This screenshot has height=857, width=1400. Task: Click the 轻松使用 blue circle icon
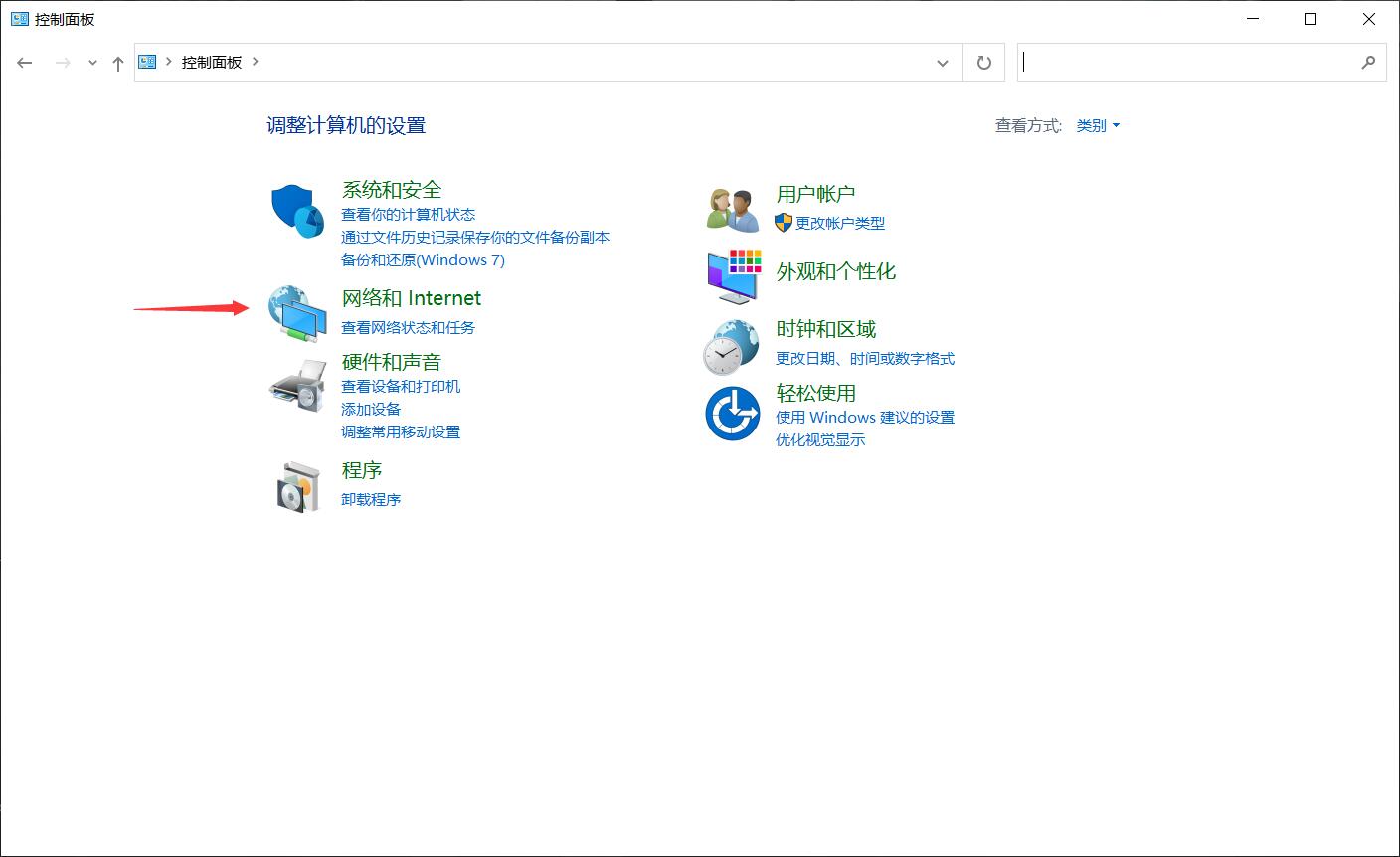[x=733, y=413]
